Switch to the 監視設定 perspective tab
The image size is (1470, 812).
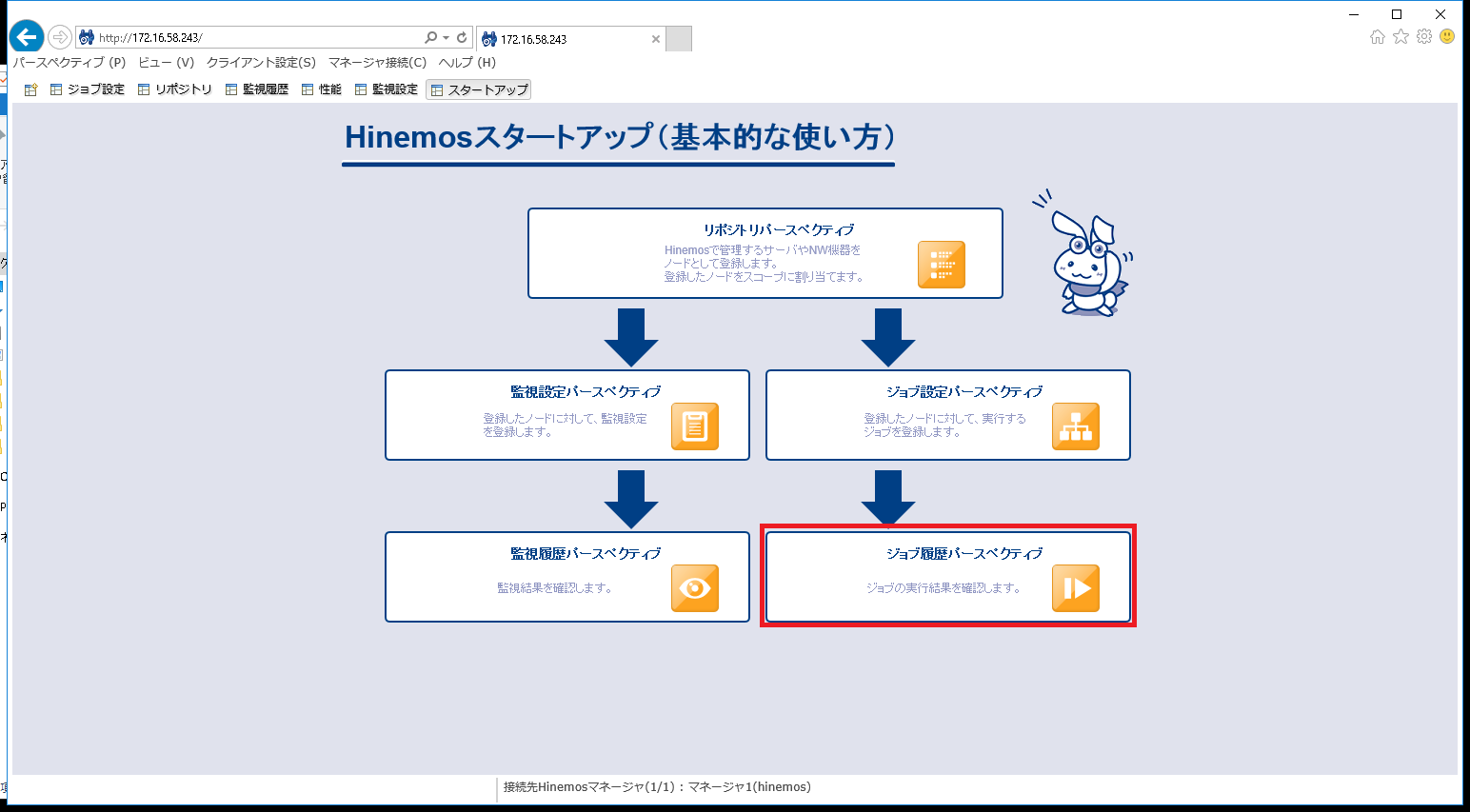click(387, 89)
